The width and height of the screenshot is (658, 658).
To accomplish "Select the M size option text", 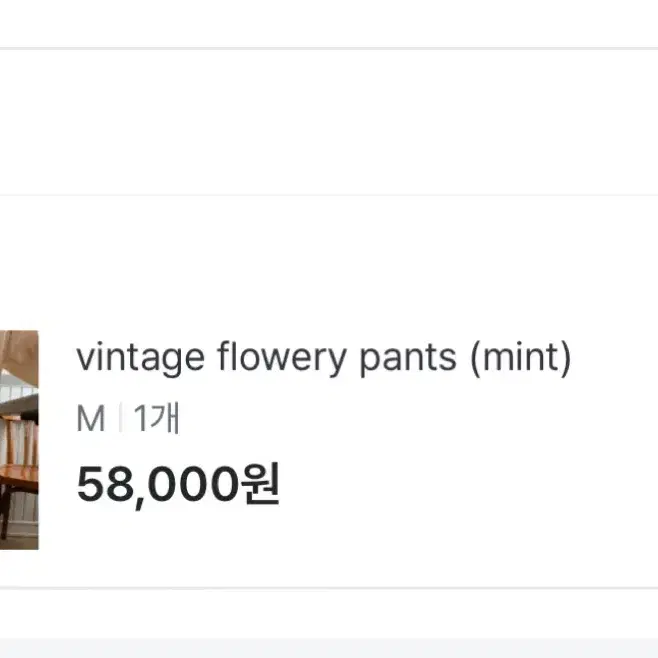I will 91,418.
